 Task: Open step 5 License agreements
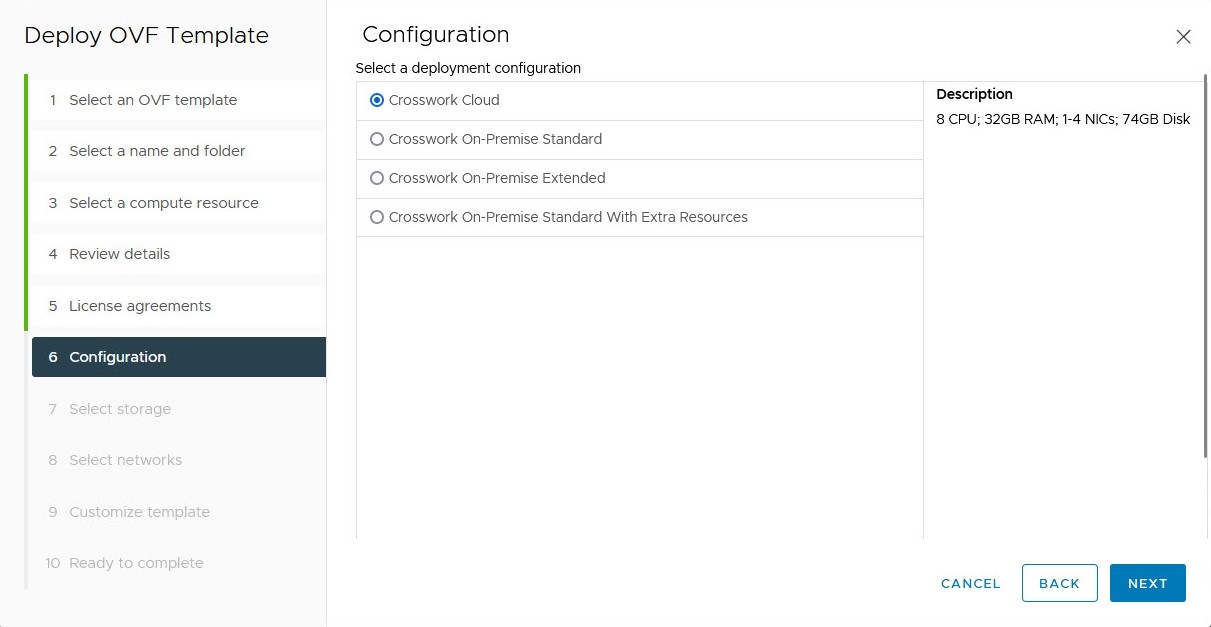[x=179, y=306]
